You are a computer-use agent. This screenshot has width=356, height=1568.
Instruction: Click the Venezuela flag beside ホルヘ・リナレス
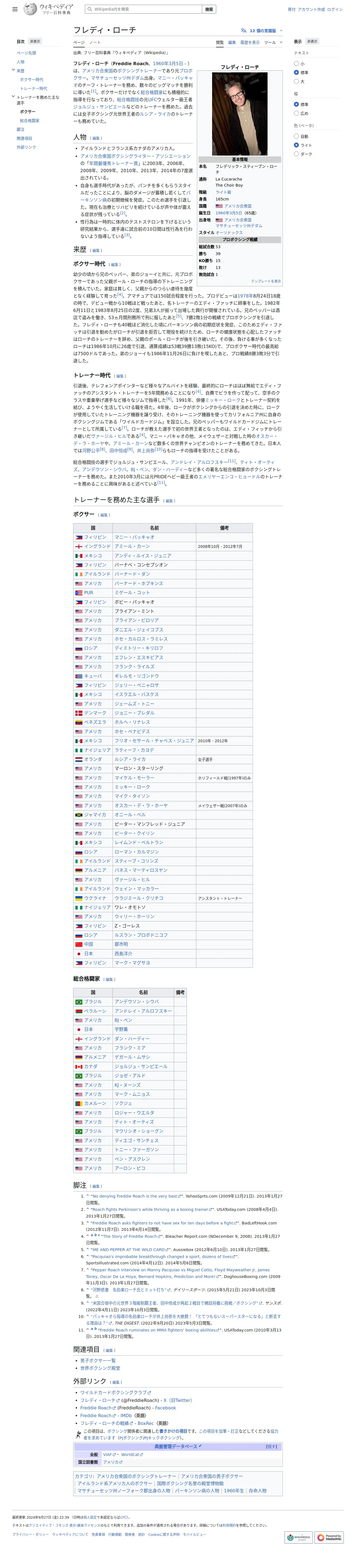tap(79, 723)
